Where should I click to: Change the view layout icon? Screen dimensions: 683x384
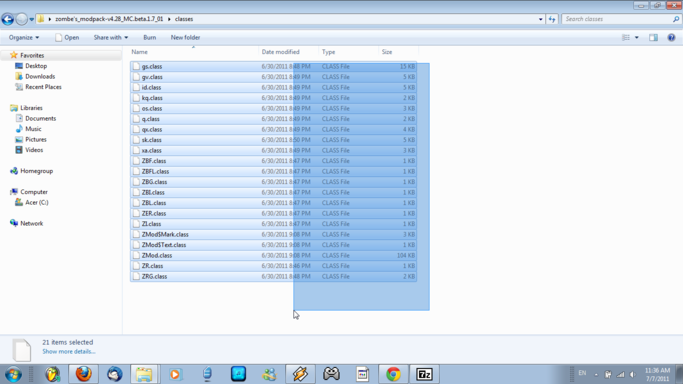click(626, 37)
